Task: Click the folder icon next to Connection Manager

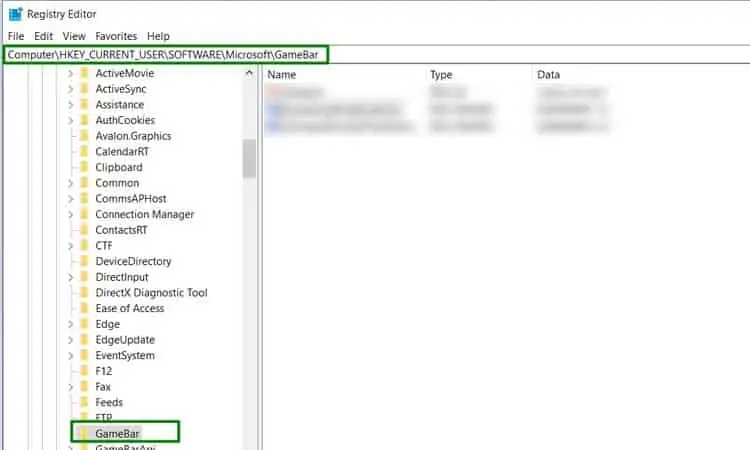Action: point(84,214)
